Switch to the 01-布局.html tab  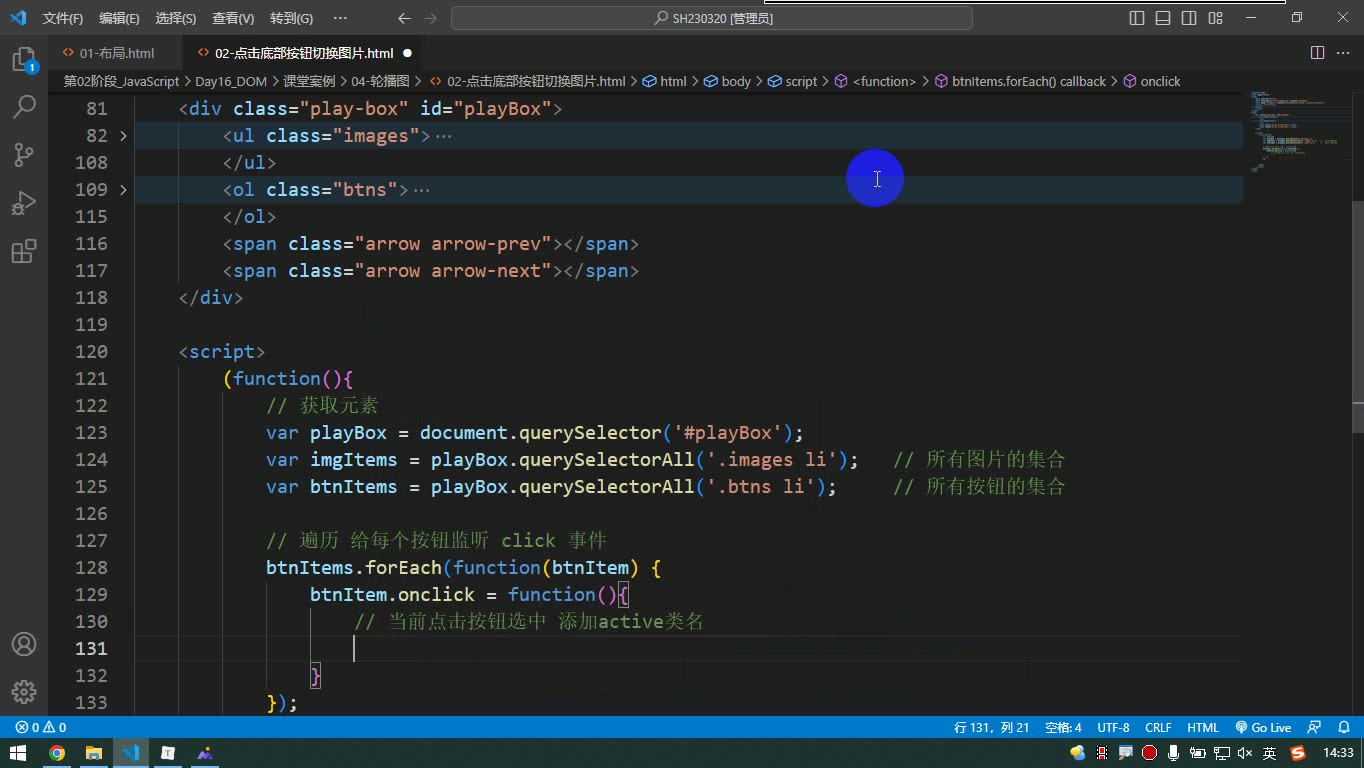(117, 53)
